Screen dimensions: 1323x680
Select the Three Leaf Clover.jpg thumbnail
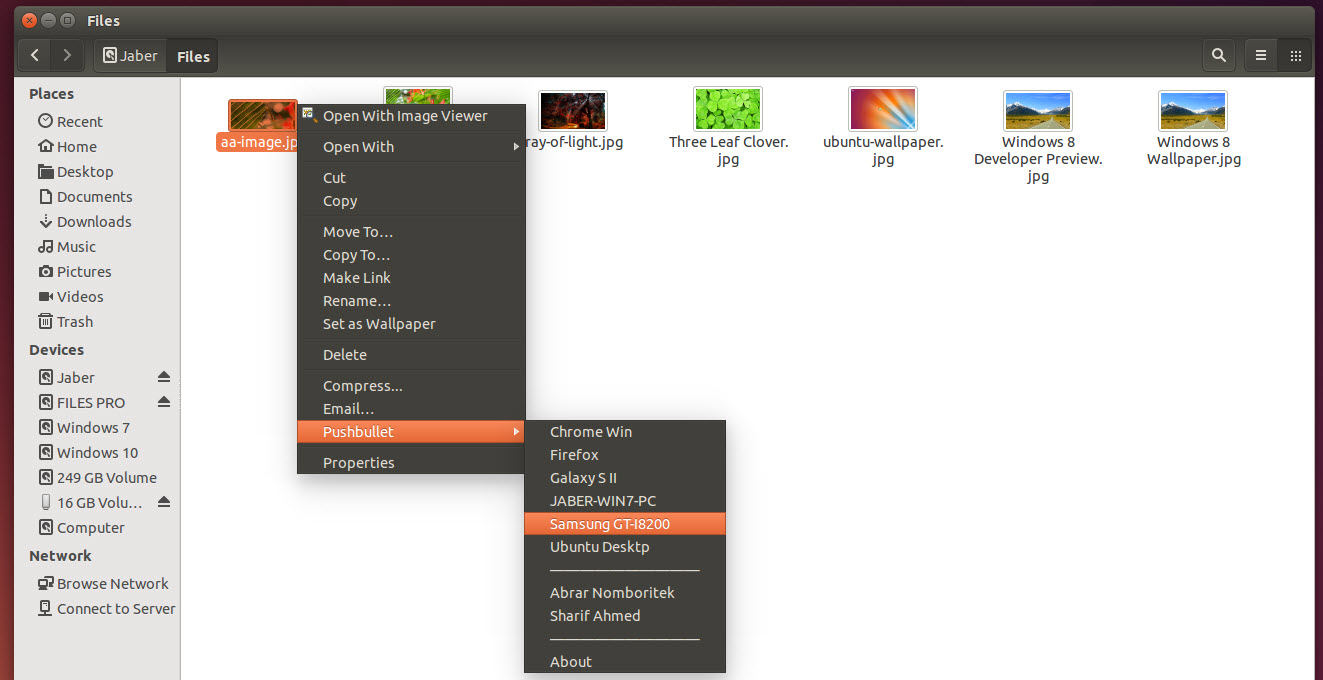[727, 109]
